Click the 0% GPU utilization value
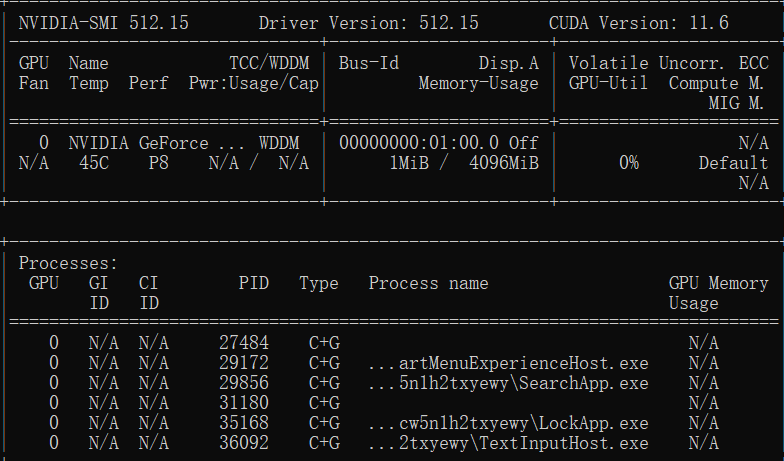Image resolution: width=784 pixels, height=461 pixels. 628,163
